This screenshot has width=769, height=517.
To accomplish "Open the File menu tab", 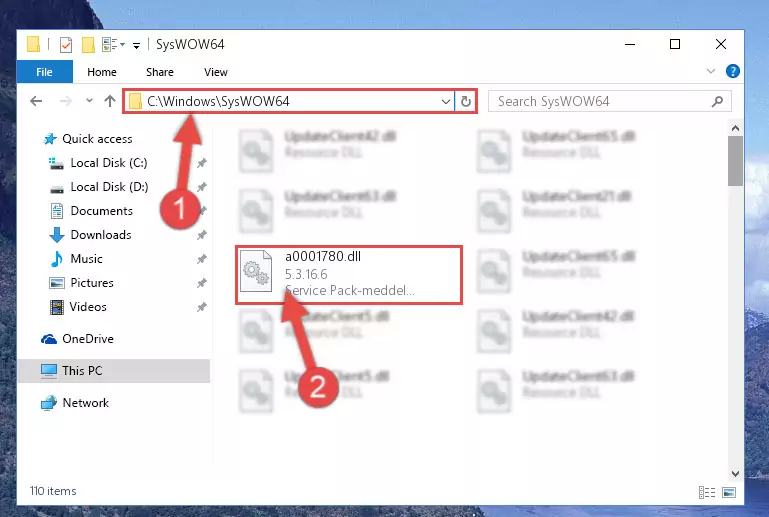I will [x=45, y=72].
